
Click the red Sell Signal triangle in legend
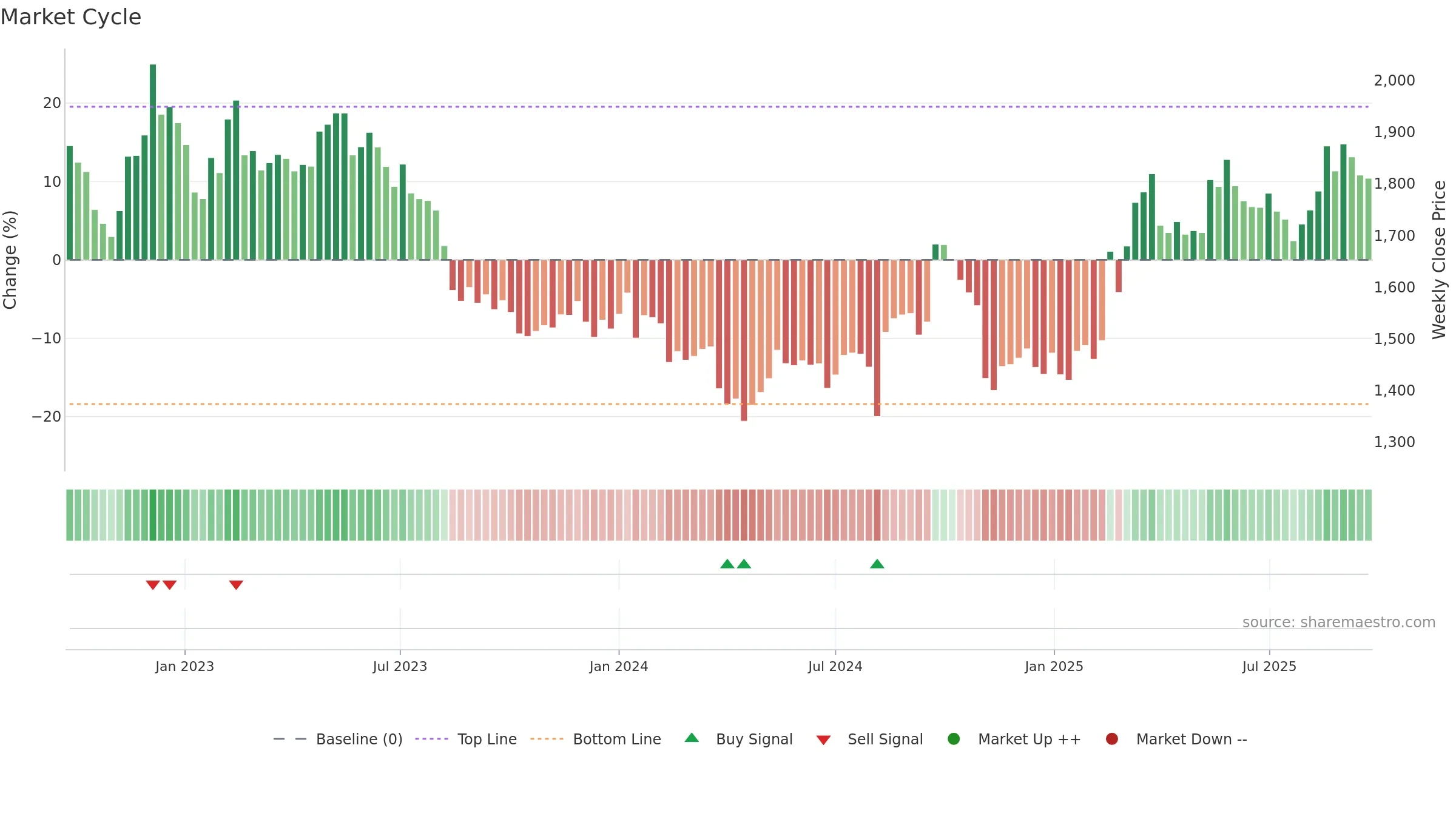click(823, 740)
